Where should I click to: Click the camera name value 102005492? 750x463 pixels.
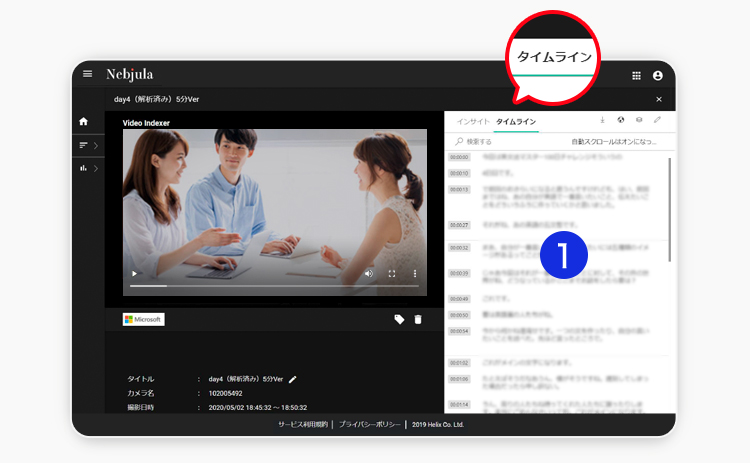point(225,393)
